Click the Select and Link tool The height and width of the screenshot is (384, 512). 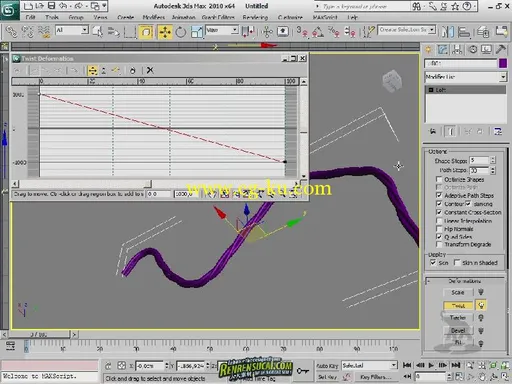[x=11, y=32]
